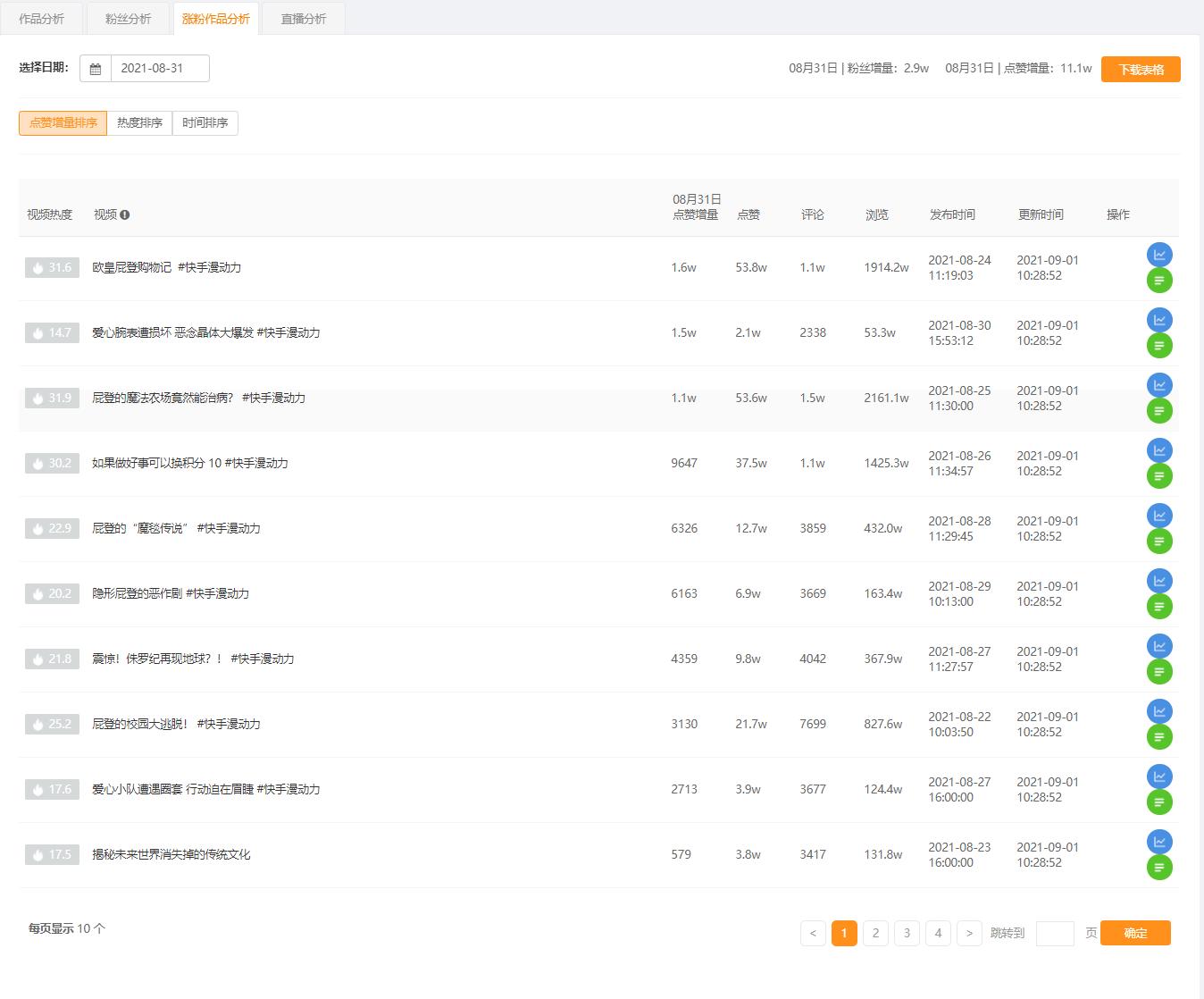Viewport: 1204px width, 999px height.
Task: Open green details icon for 震惊！侏罗纪再现地球 row
Action: click(x=1159, y=672)
